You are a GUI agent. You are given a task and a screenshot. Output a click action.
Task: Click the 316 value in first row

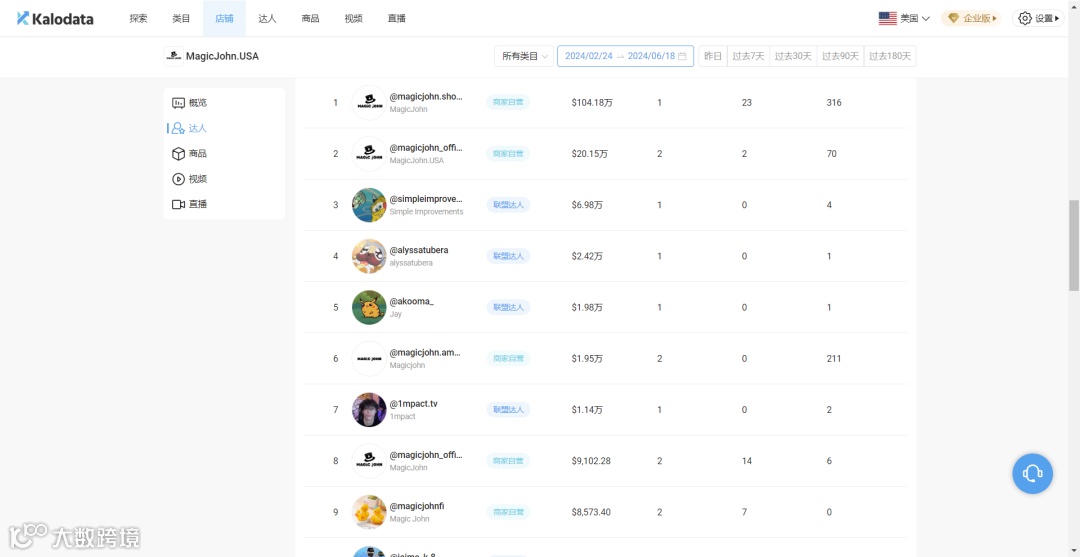834,103
